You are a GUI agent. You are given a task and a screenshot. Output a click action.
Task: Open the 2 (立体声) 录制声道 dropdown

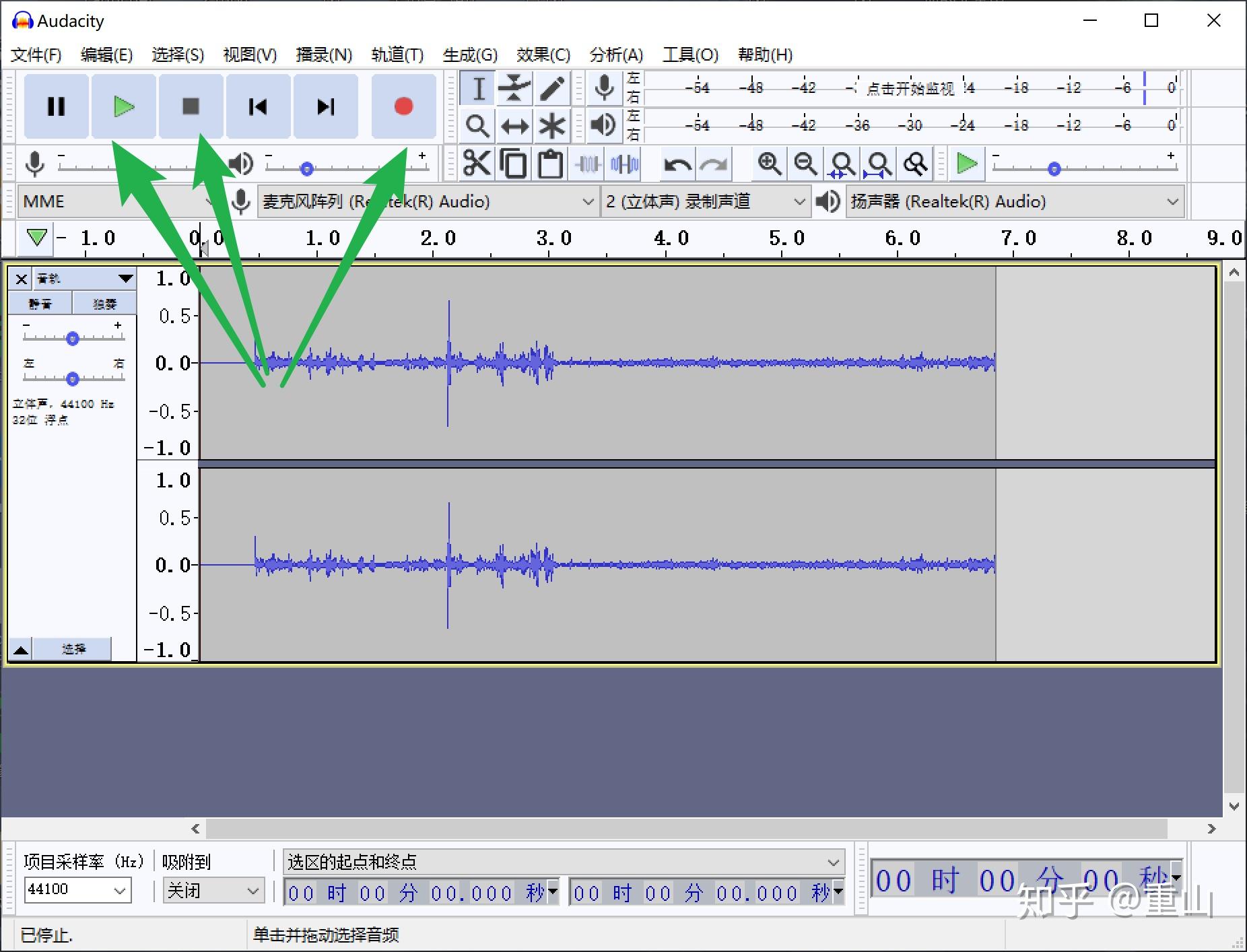point(706,201)
